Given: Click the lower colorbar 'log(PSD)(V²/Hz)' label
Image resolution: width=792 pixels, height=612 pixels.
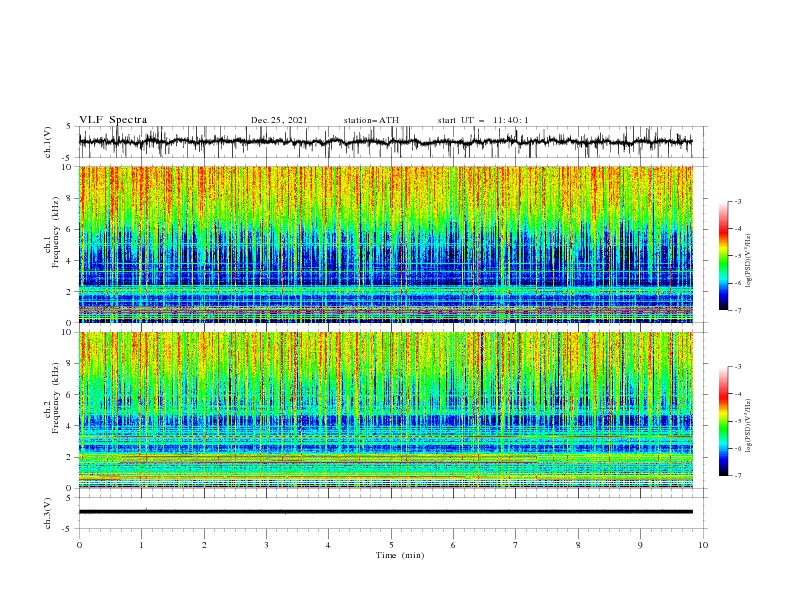Looking at the screenshot, I should pos(748,426).
